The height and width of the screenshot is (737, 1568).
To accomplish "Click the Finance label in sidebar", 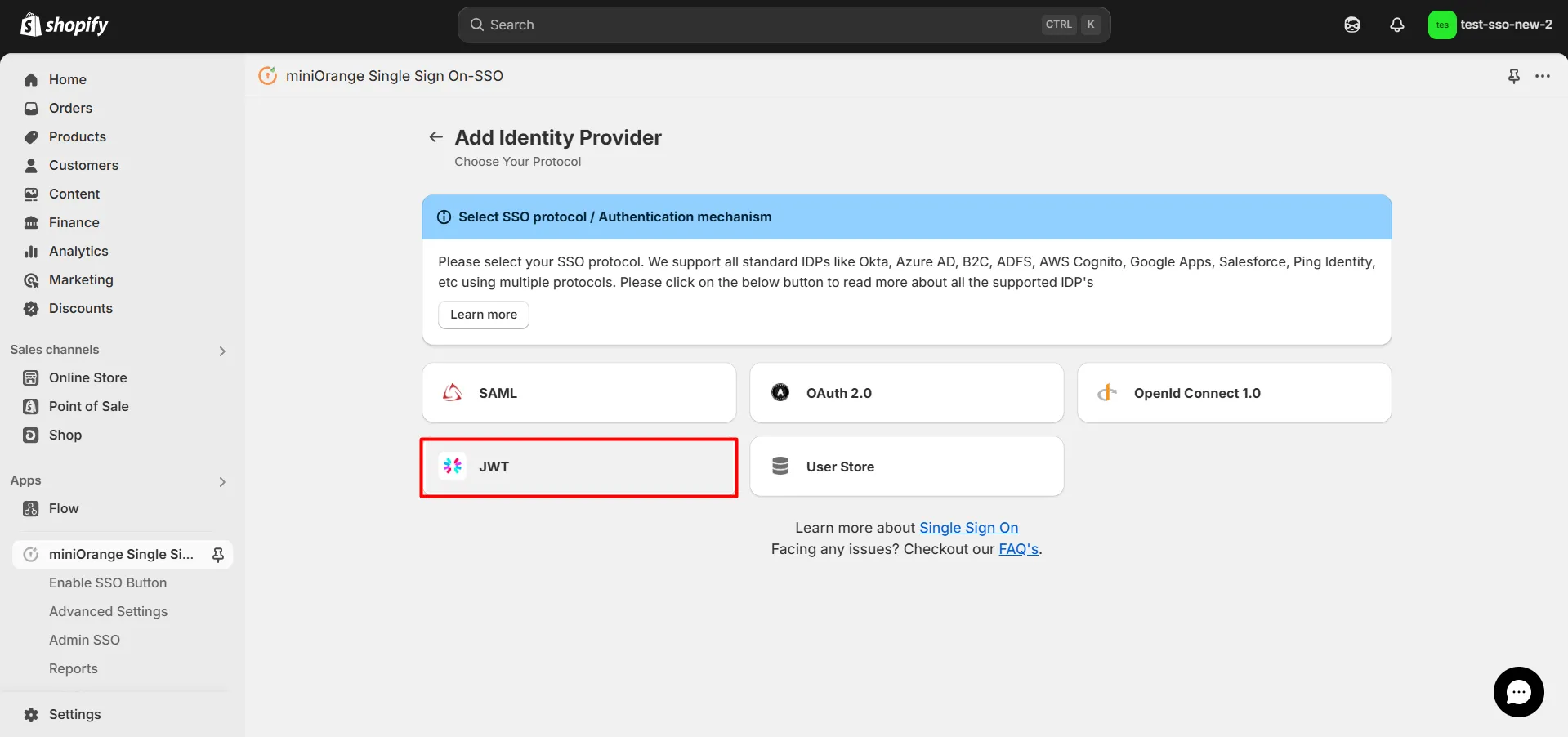I will coord(74,222).
